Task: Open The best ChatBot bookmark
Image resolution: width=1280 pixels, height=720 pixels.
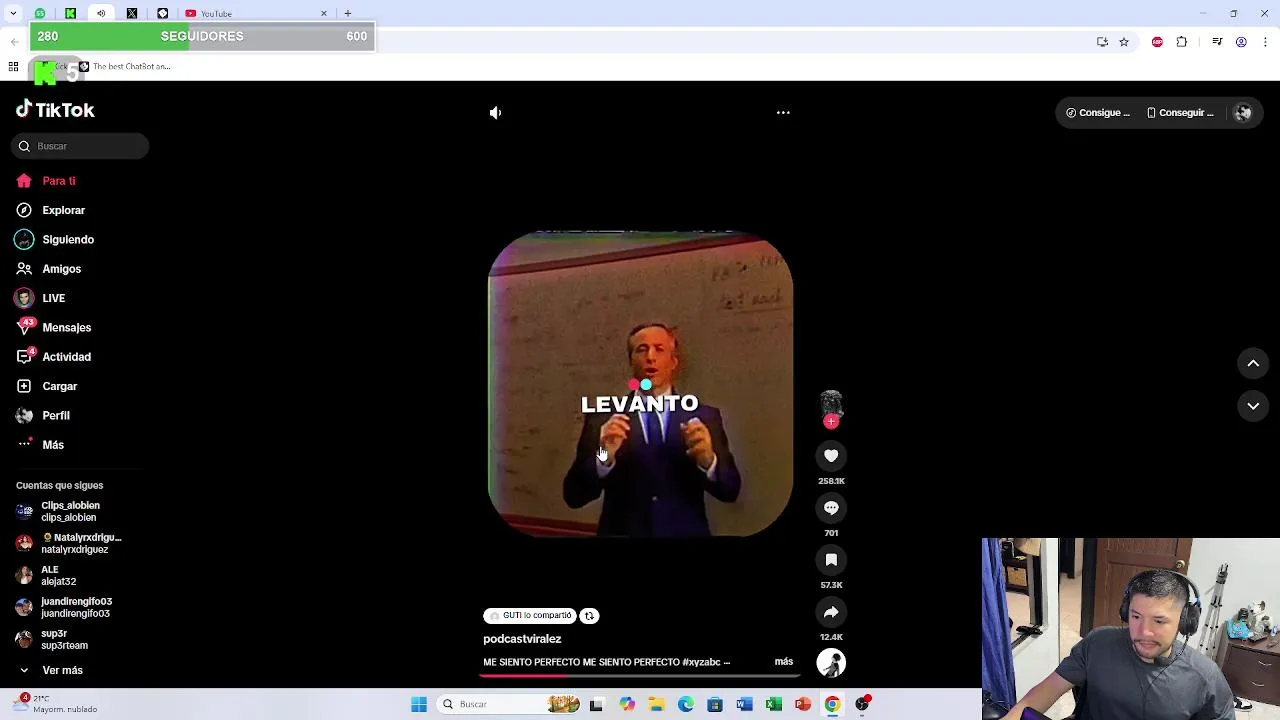Action: (x=125, y=66)
